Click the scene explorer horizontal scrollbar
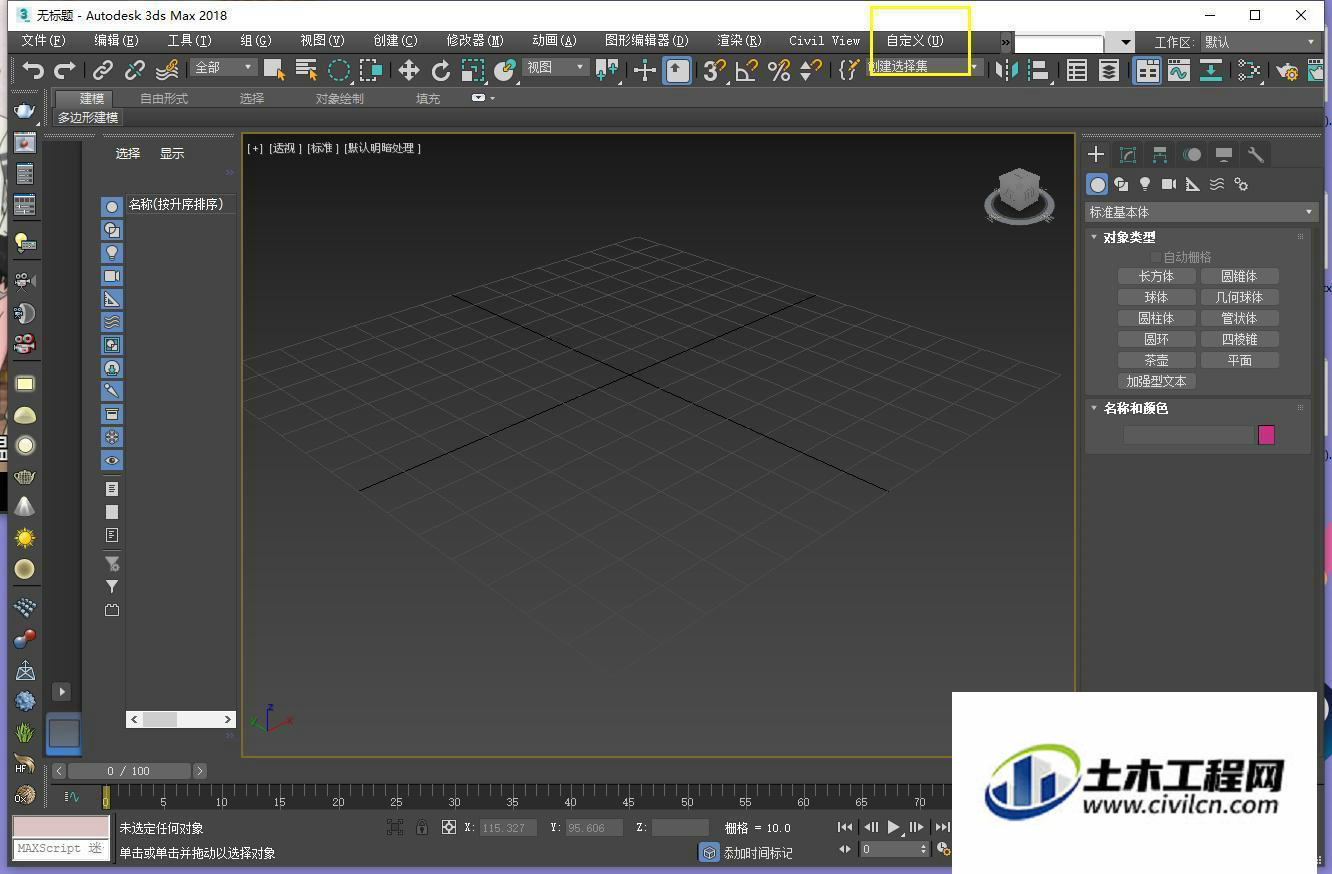Viewport: 1332px width, 874px height. point(181,719)
